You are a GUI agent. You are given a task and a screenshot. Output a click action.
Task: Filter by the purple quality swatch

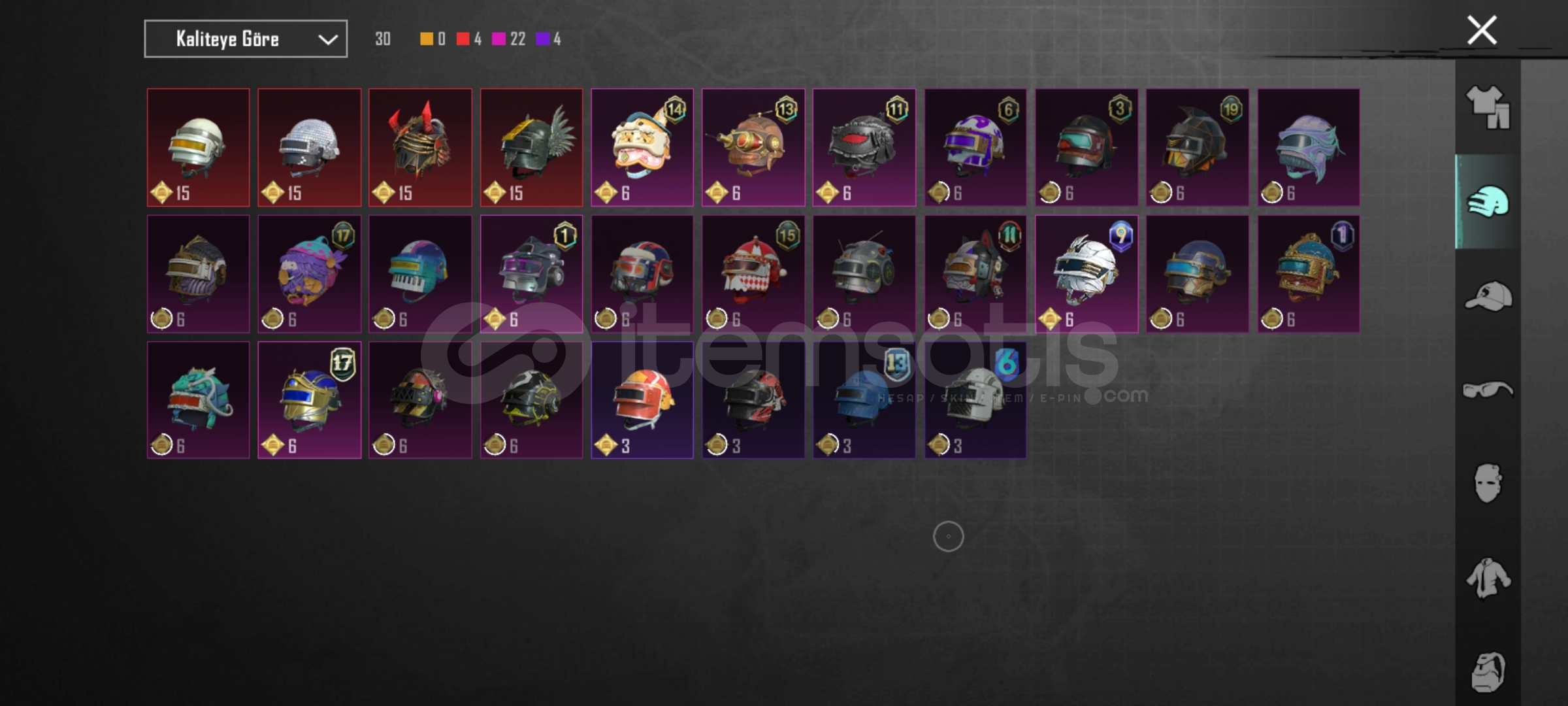click(542, 39)
